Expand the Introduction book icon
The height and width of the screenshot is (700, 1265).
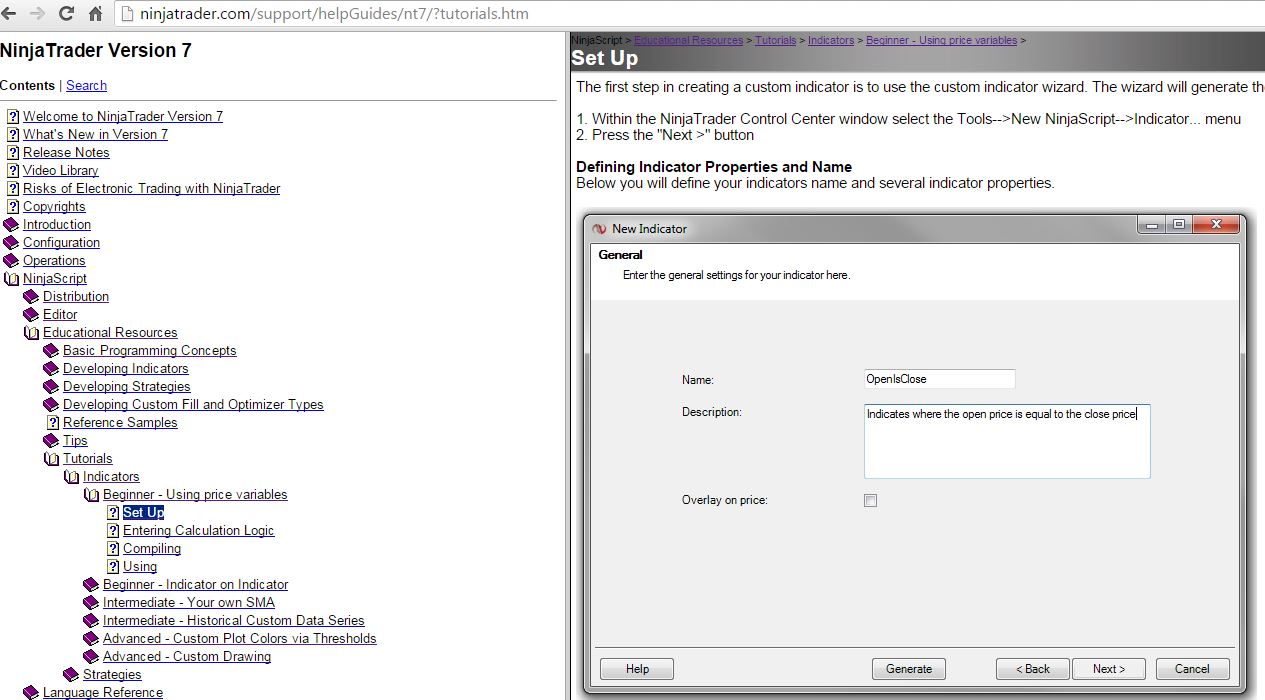[11, 224]
